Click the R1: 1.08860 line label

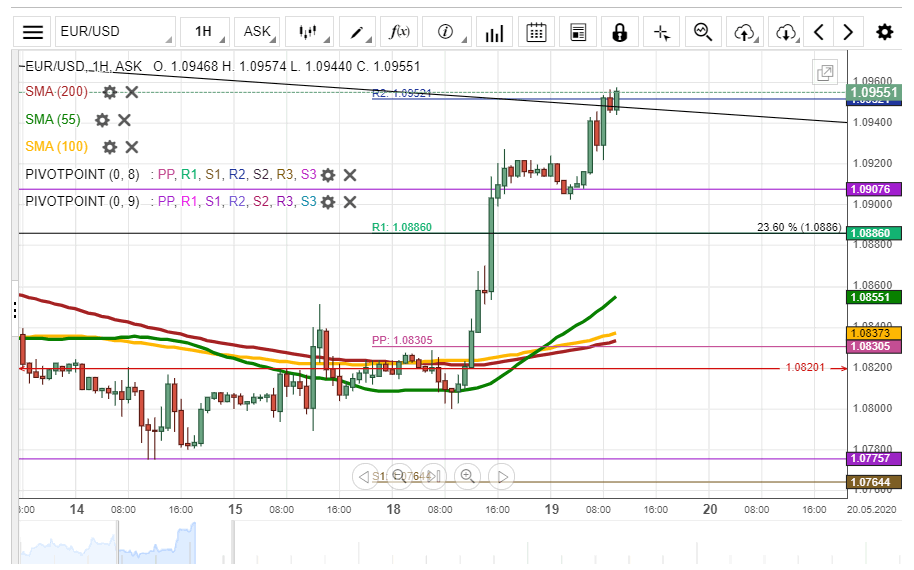pos(402,227)
